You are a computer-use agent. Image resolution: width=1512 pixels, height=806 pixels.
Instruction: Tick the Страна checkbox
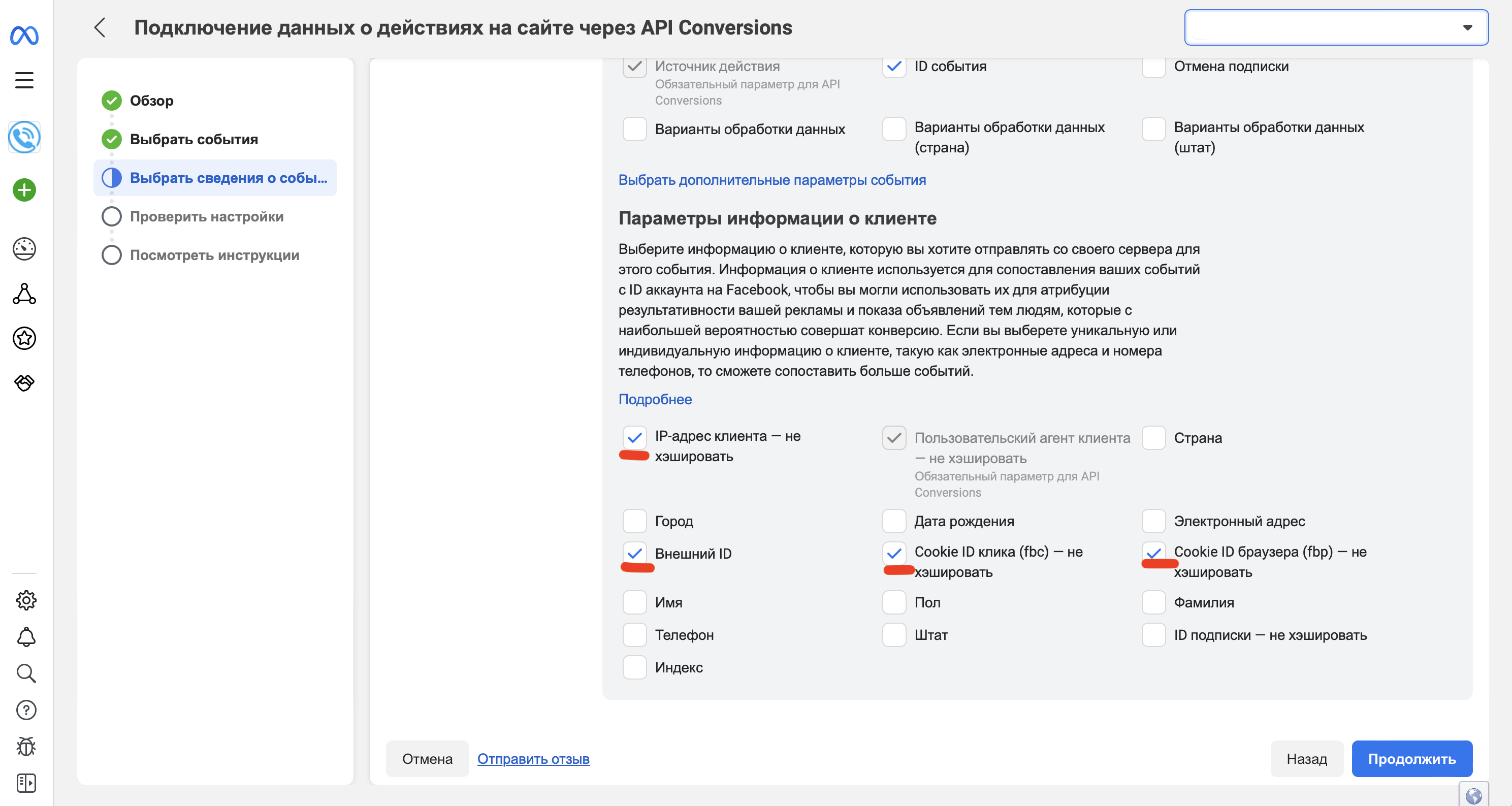coord(1153,438)
